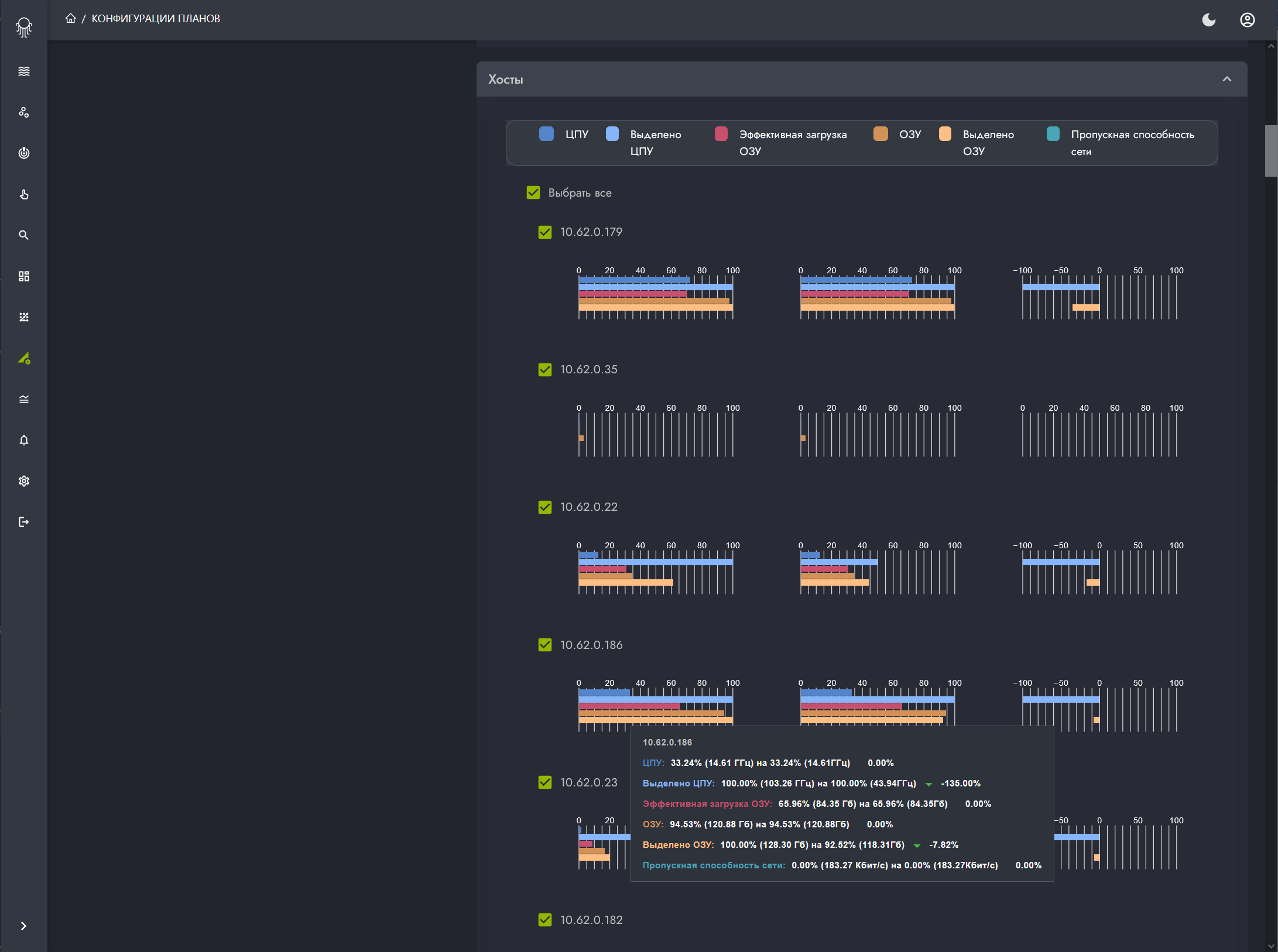Click first bar chart of host 10.62.0.35
The height and width of the screenshot is (952, 1278).
pos(656,431)
